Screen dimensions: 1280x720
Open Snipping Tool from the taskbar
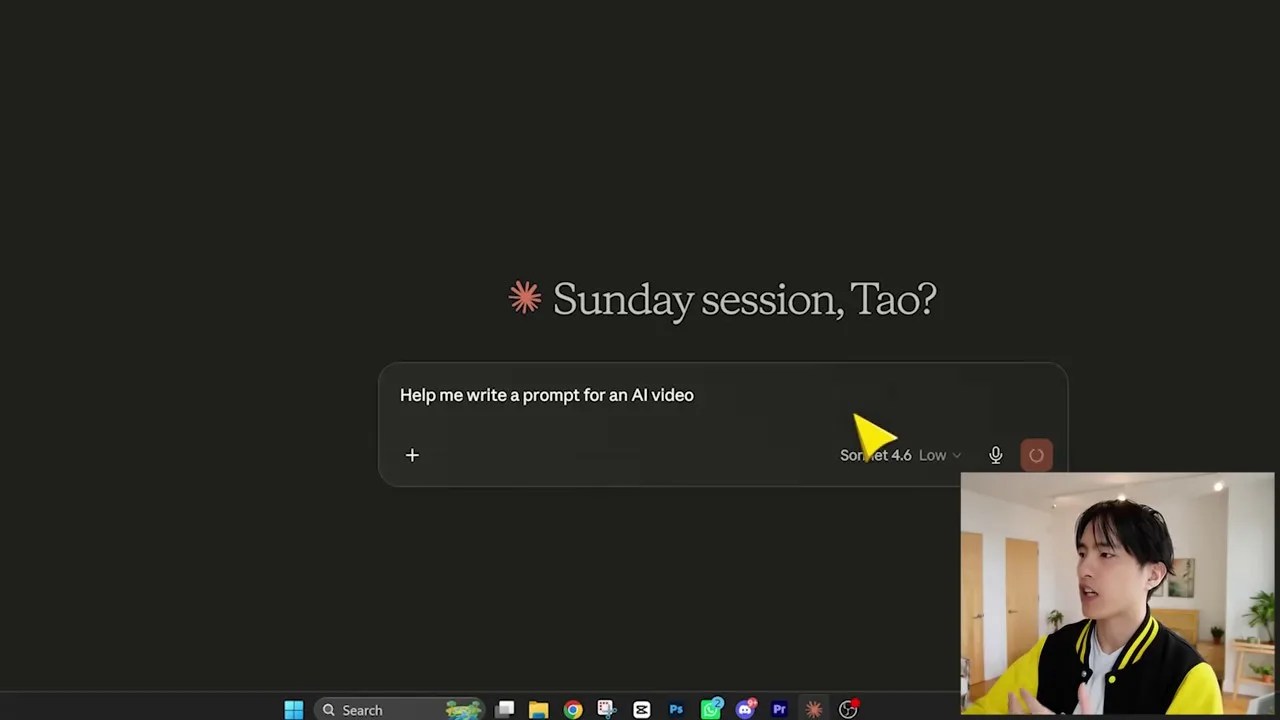tap(607, 710)
